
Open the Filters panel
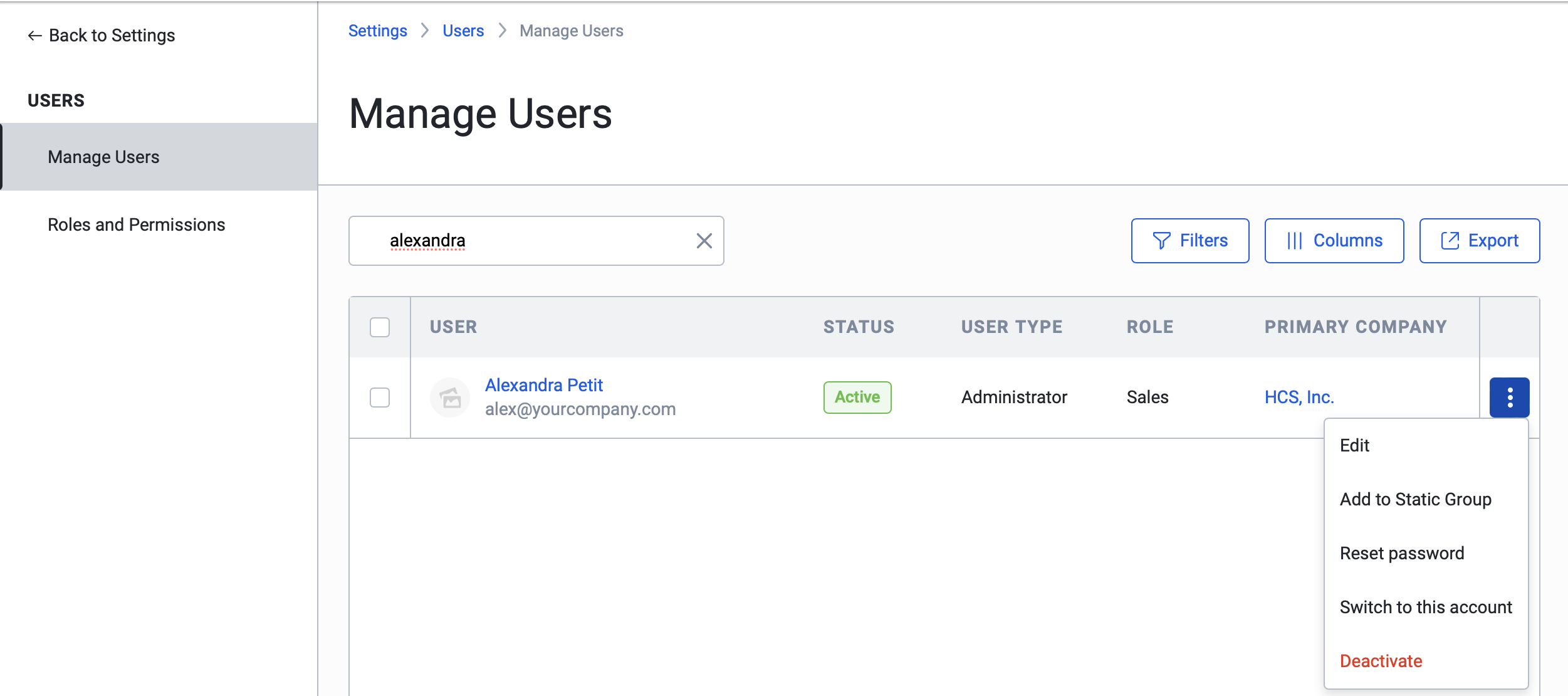pos(1189,241)
